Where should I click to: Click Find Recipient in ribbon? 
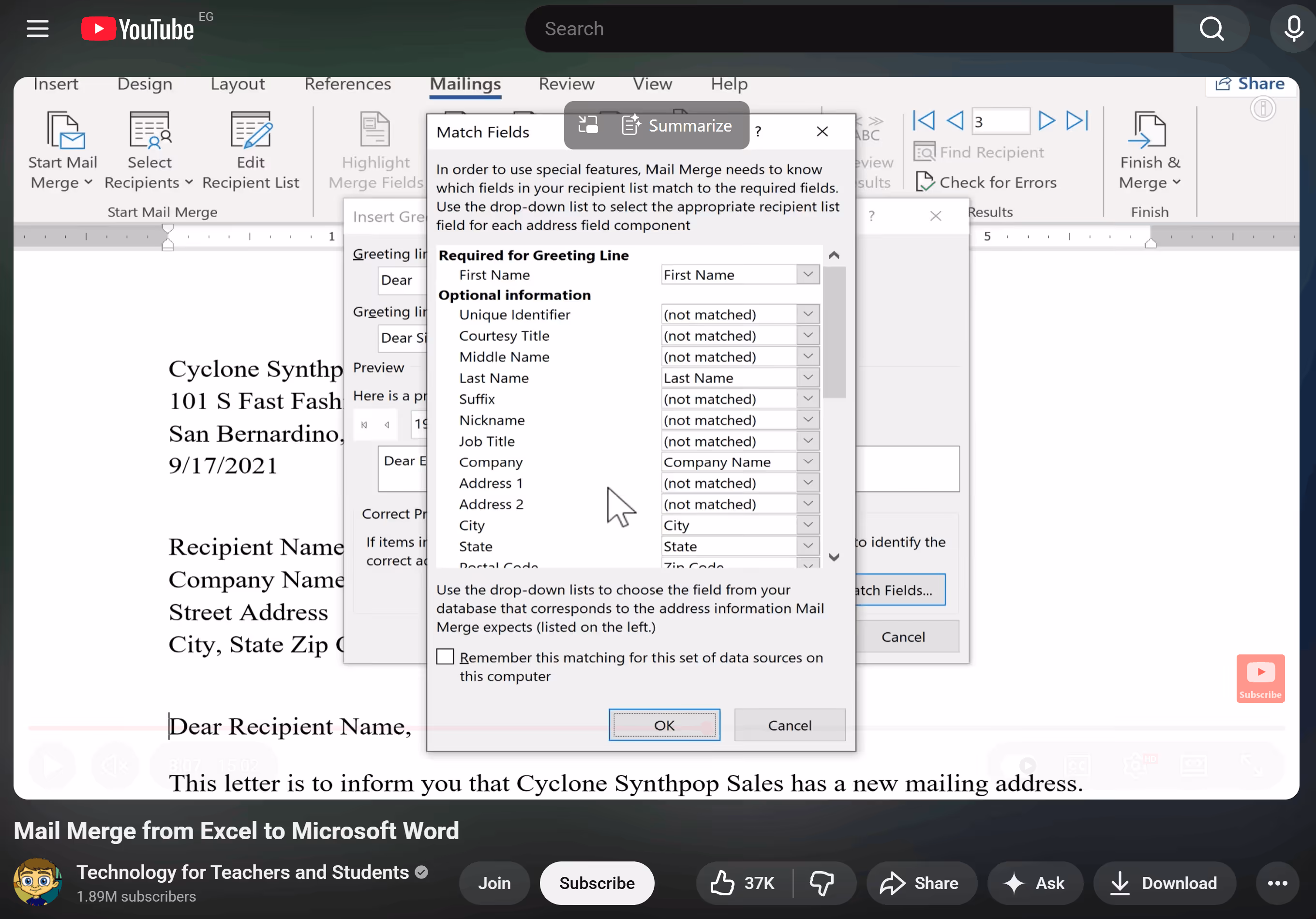(x=979, y=152)
